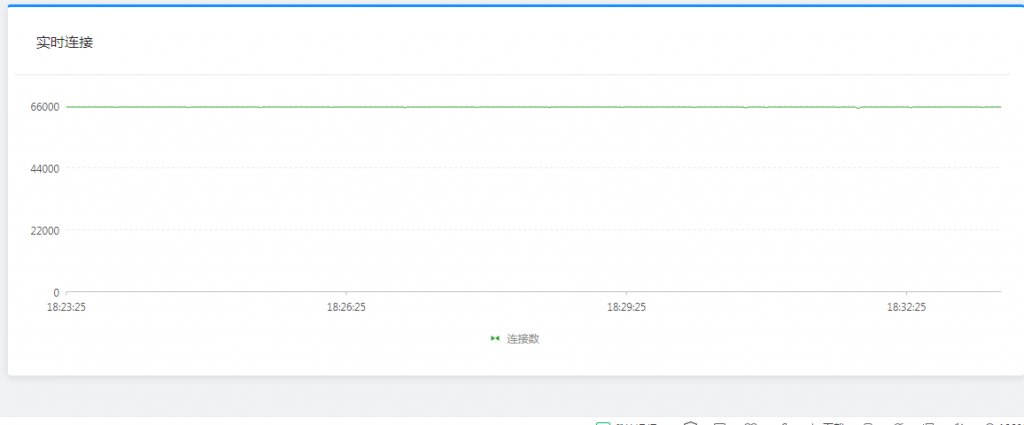The height and width of the screenshot is (425, 1024).
Task: Click the green 连接数 legend marker icon
Action: 495,339
